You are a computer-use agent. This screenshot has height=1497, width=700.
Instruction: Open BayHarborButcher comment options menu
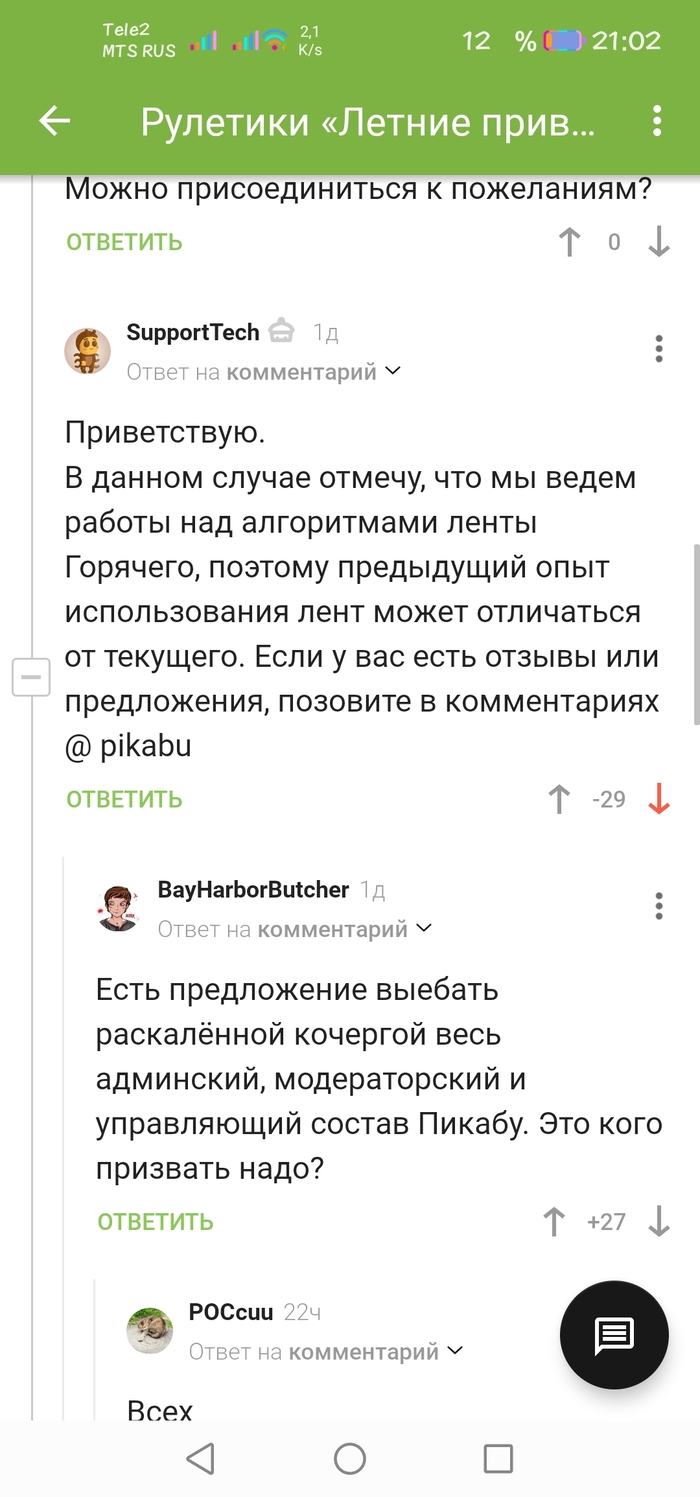658,906
